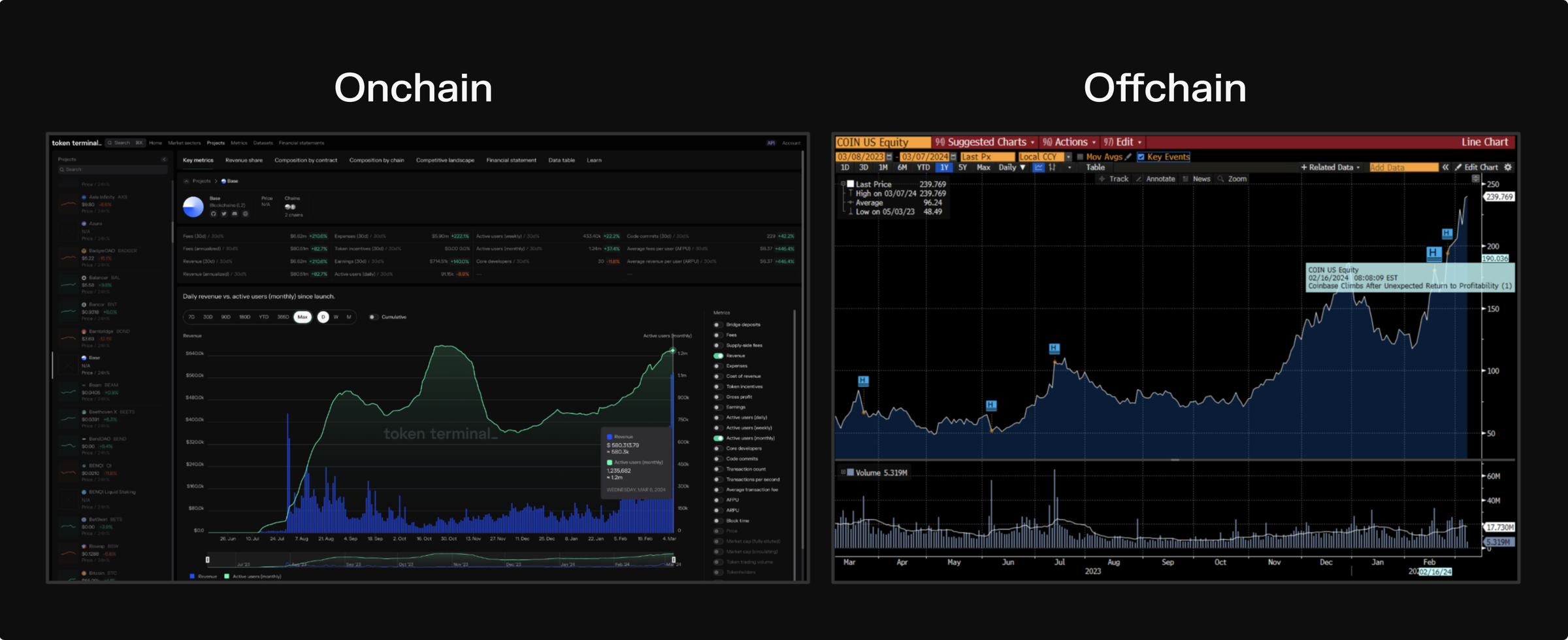Open the Edit dropdown menu

pyautogui.click(x=1122, y=143)
